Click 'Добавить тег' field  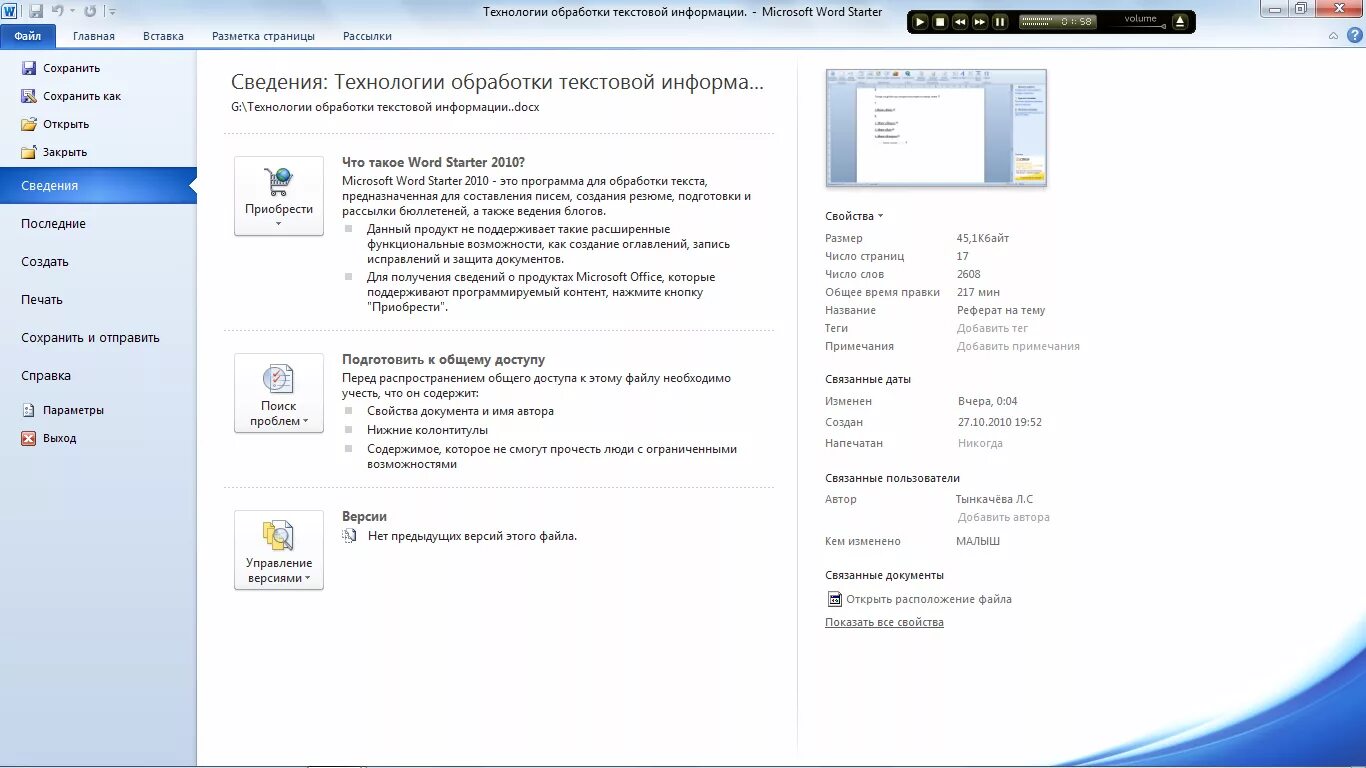pos(992,328)
